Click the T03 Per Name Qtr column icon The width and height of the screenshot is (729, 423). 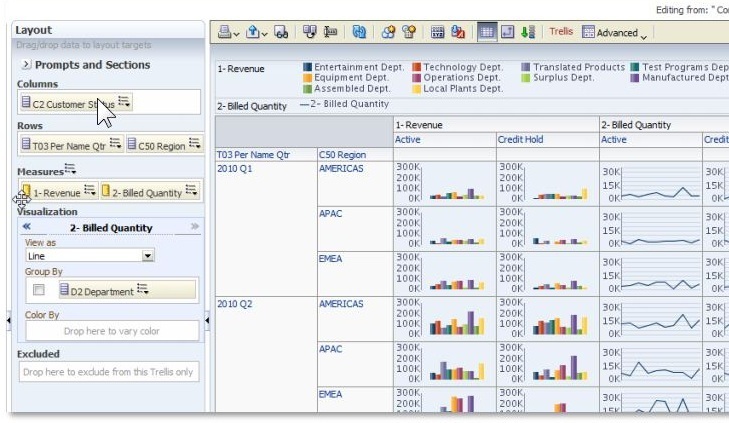click(26, 144)
